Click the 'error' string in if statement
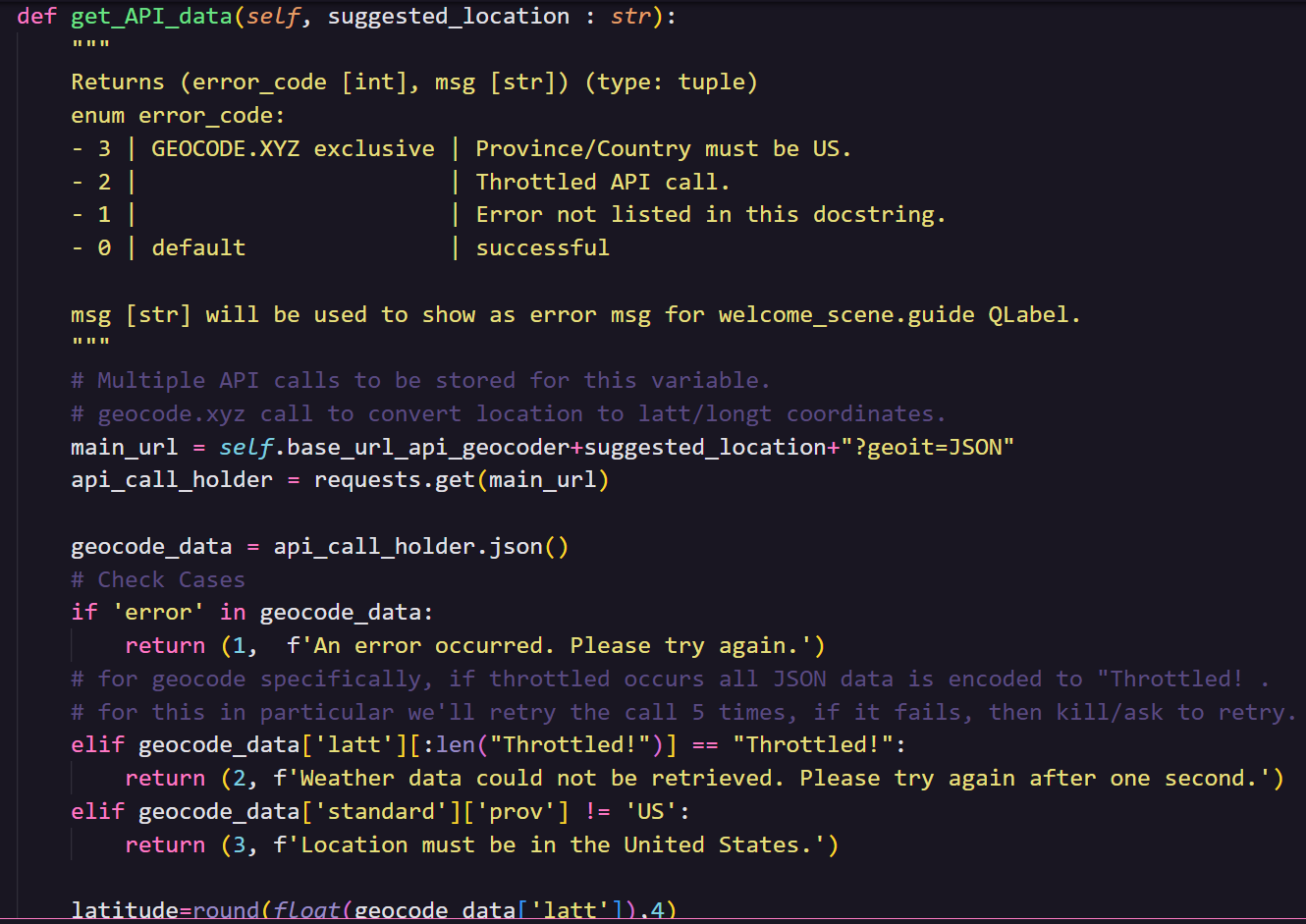Viewport: 1306px width, 924px height. pos(158,612)
